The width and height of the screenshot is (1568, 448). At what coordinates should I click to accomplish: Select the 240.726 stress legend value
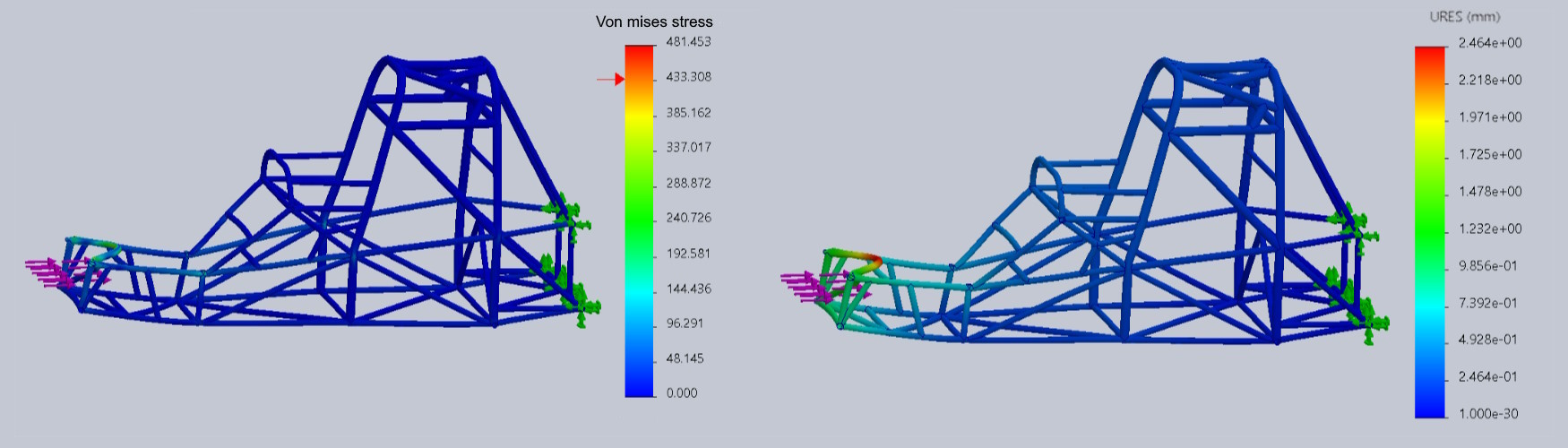(x=688, y=218)
